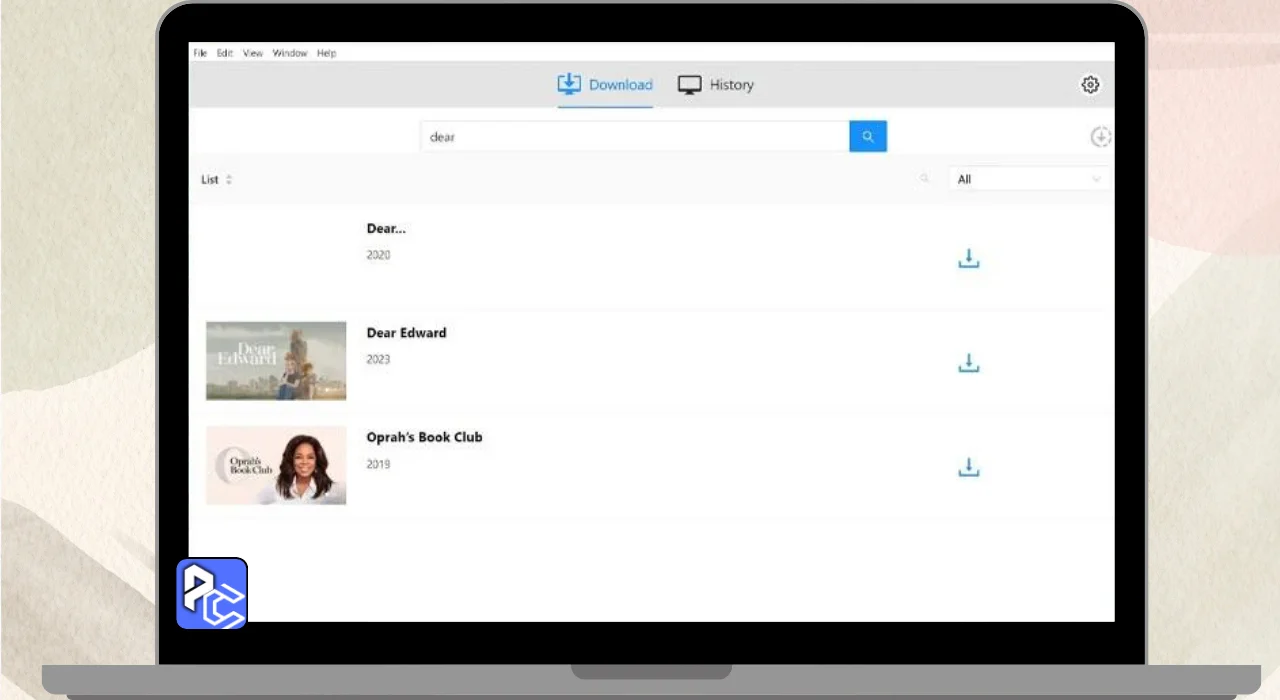The image size is (1280, 700).
Task: Download Oprah's Book Club via its icon
Action: tap(968, 467)
